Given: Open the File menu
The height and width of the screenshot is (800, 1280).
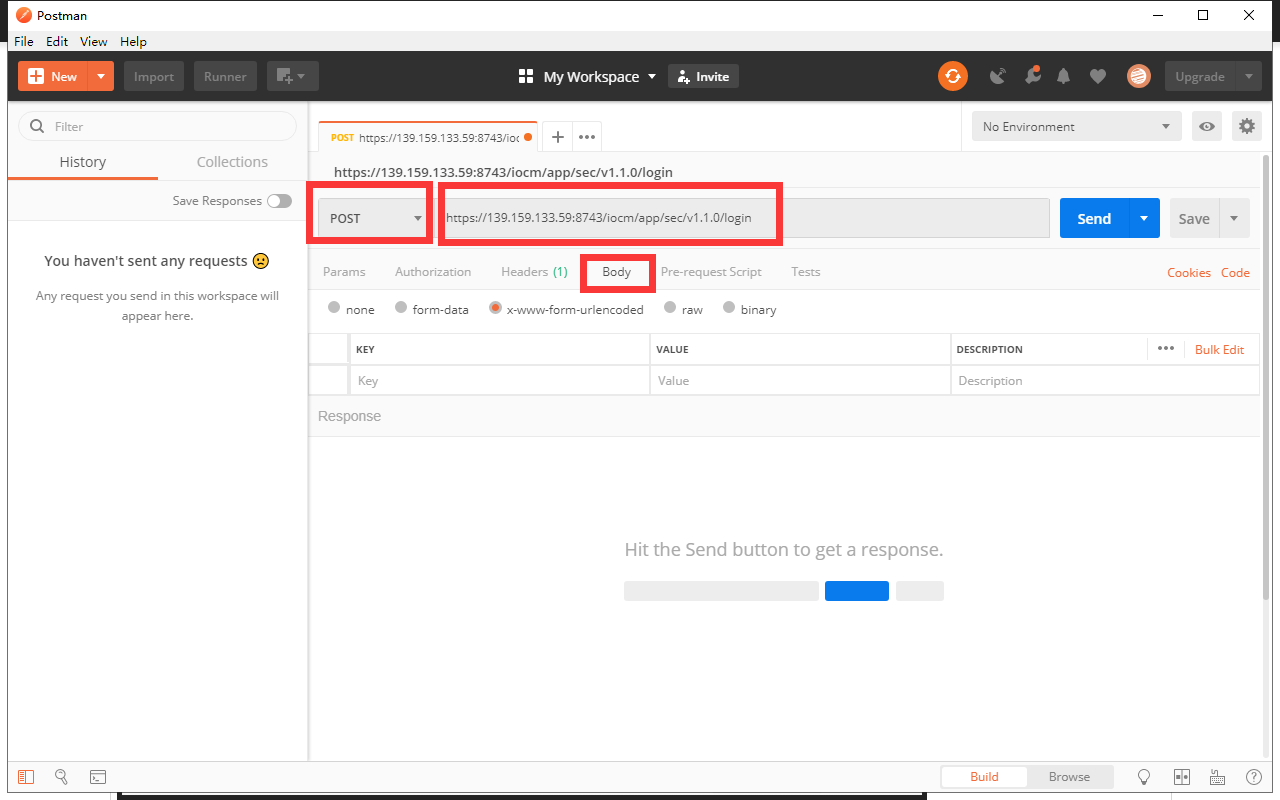Looking at the screenshot, I should click(x=24, y=41).
